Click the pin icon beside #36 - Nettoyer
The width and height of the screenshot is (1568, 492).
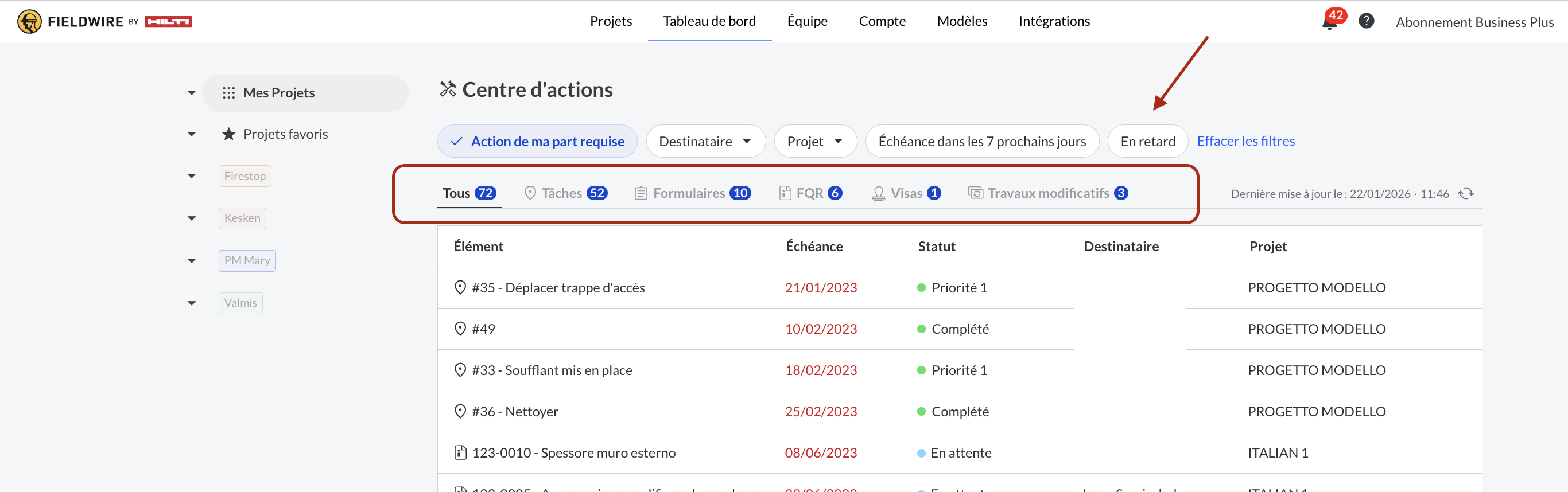[460, 412]
